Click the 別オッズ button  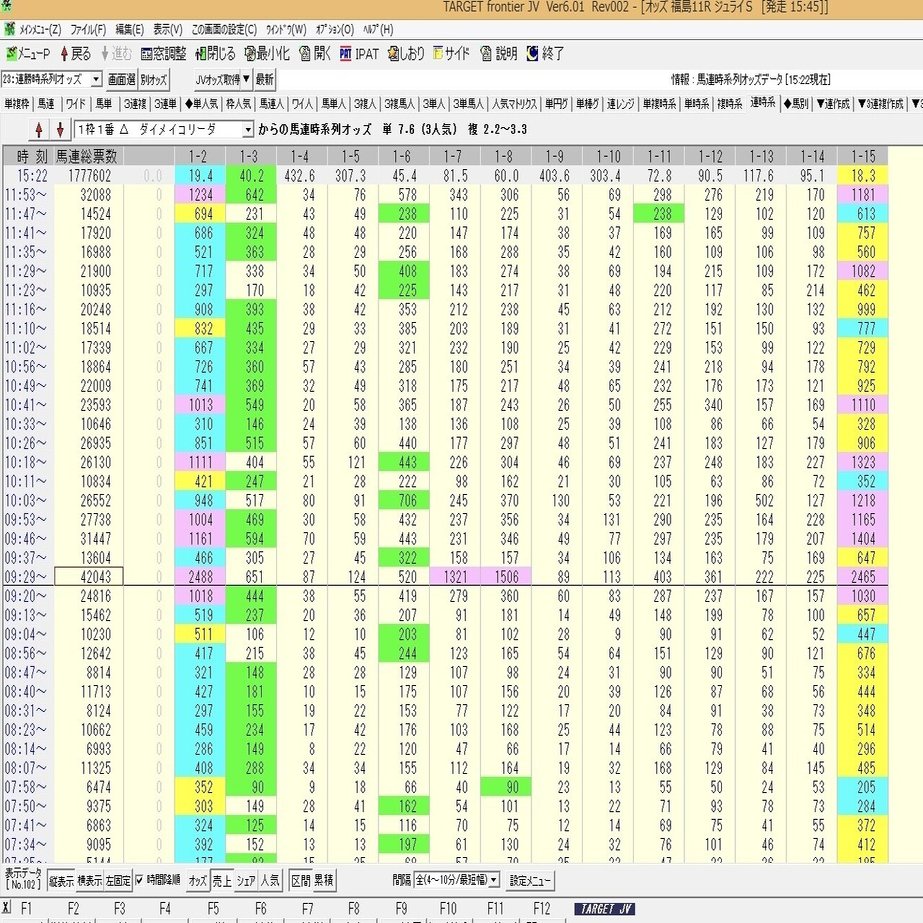(154, 79)
